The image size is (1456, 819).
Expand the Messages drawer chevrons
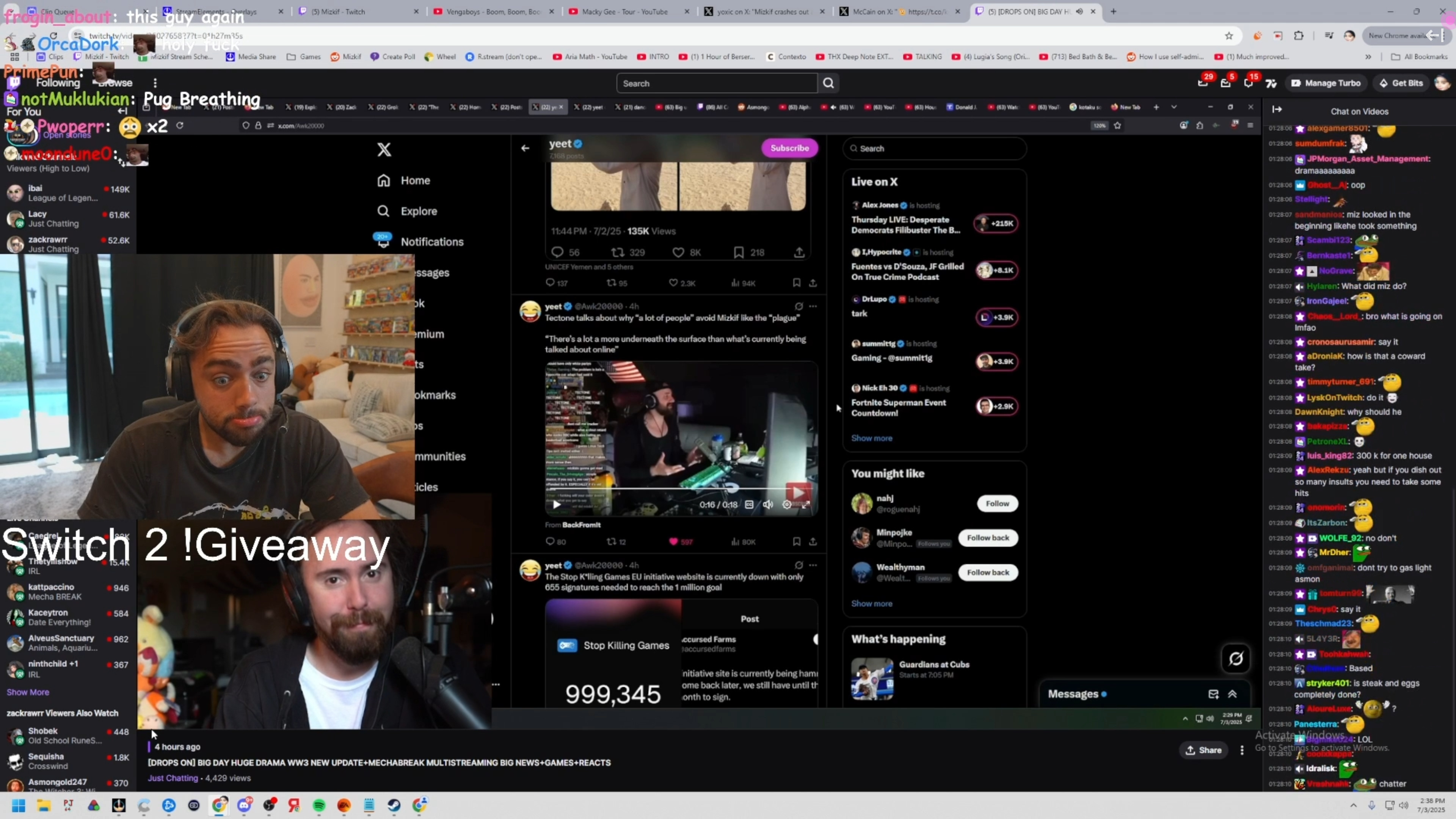1233,694
